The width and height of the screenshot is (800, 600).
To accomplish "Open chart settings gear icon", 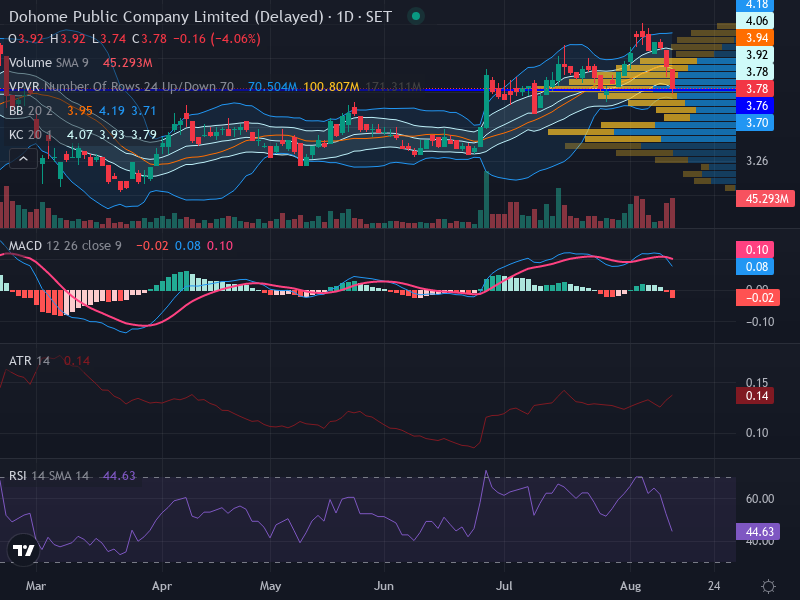I will coord(768,586).
